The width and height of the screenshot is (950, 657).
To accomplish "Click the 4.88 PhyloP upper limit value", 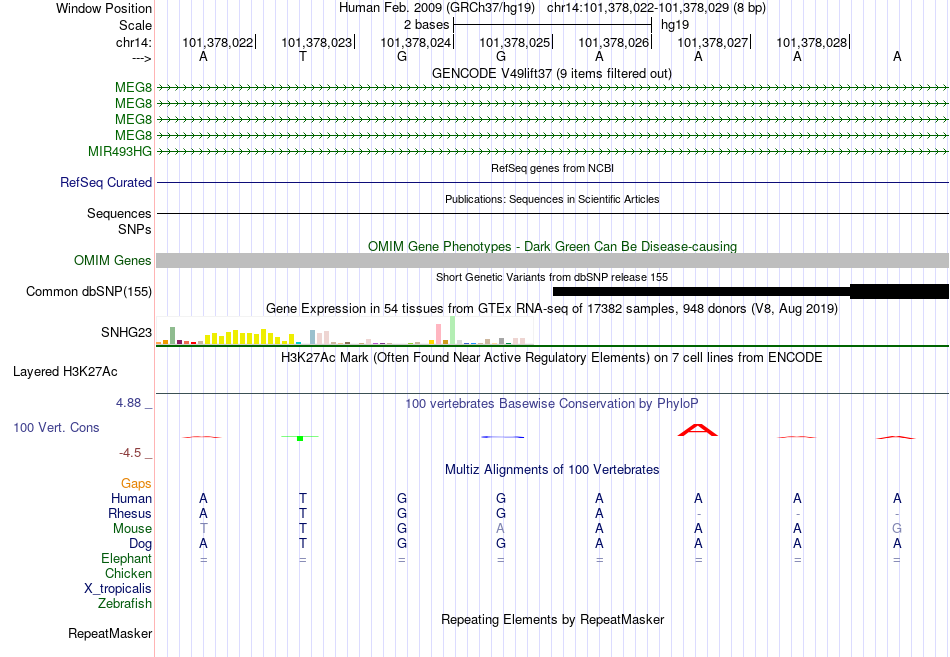I will [x=128, y=403].
